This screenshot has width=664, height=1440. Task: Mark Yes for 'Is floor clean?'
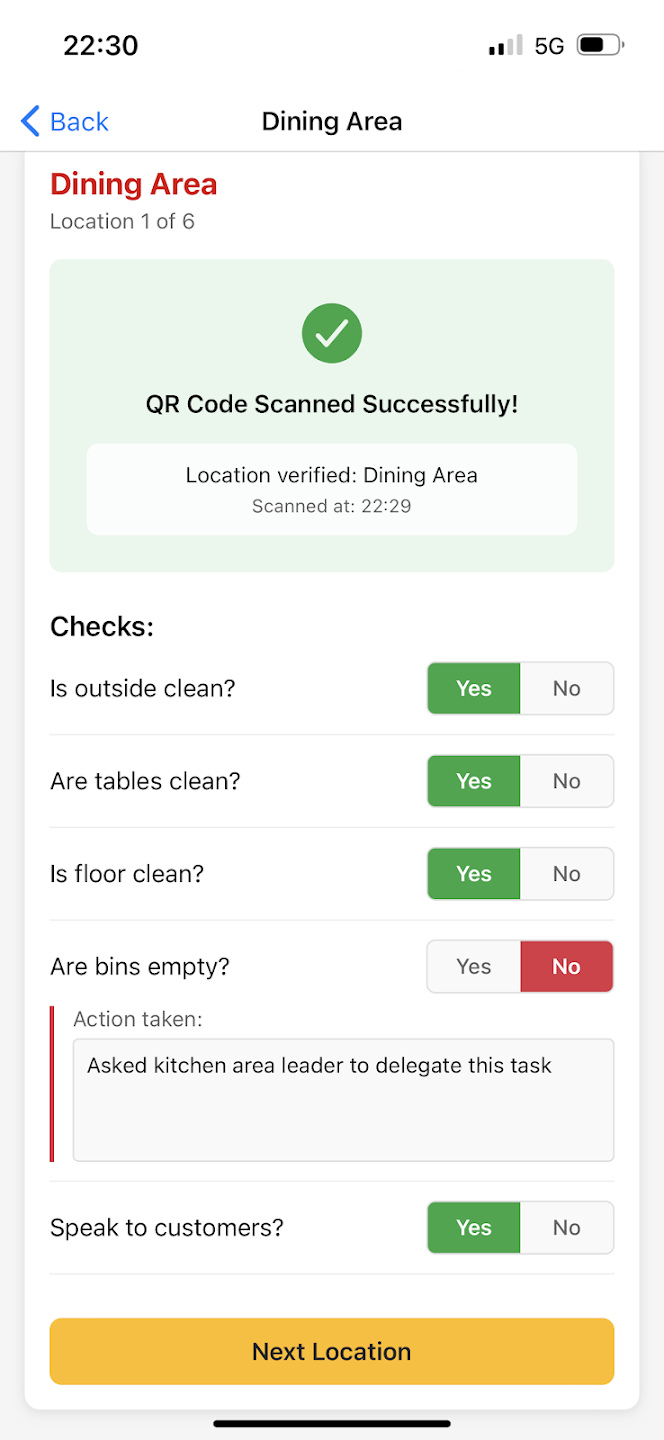point(473,874)
